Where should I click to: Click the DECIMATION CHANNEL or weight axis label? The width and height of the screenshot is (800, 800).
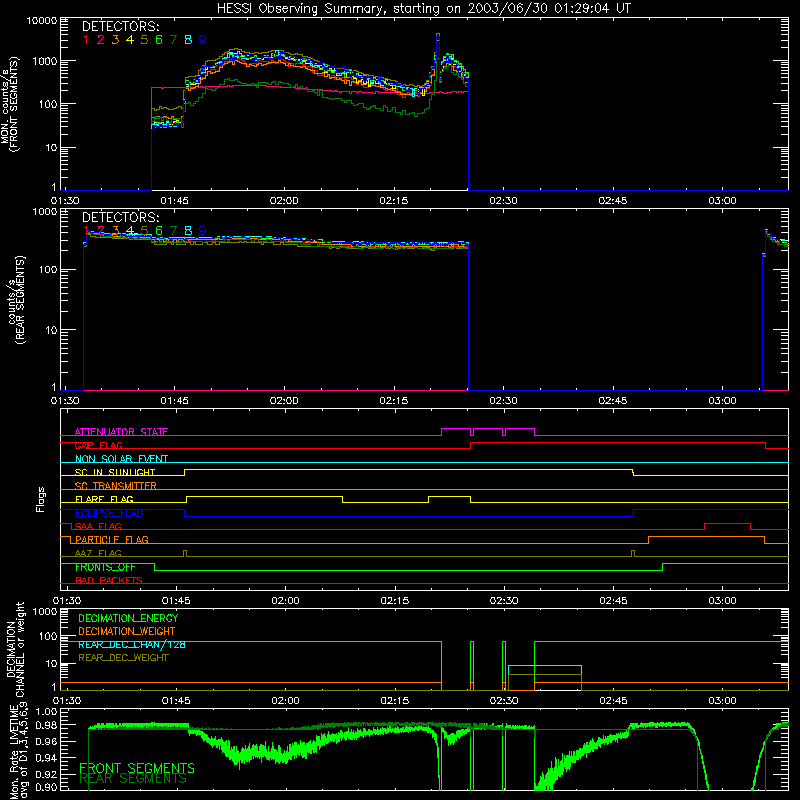coord(15,650)
